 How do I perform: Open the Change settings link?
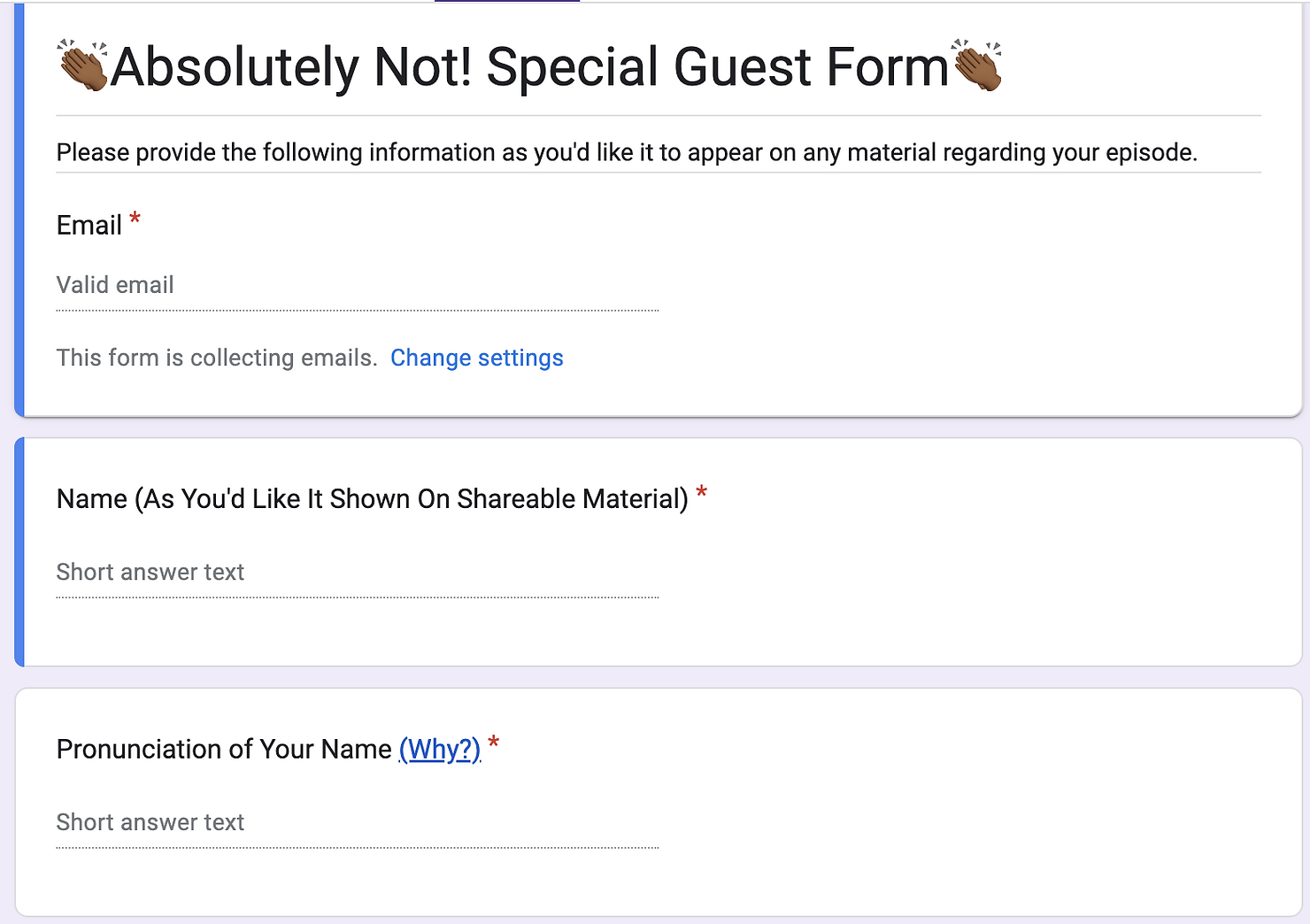pyautogui.click(x=476, y=358)
